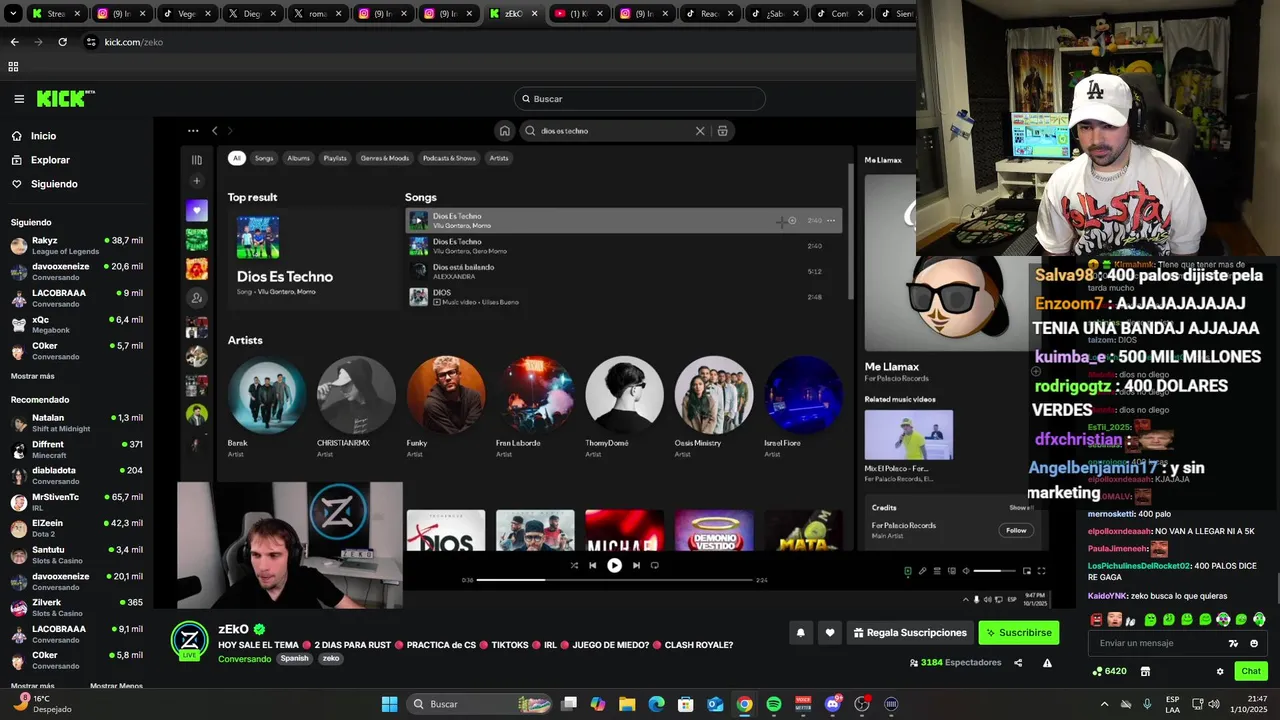Report stream with warning triangle icon
The width and height of the screenshot is (1280, 720).
[1047, 663]
